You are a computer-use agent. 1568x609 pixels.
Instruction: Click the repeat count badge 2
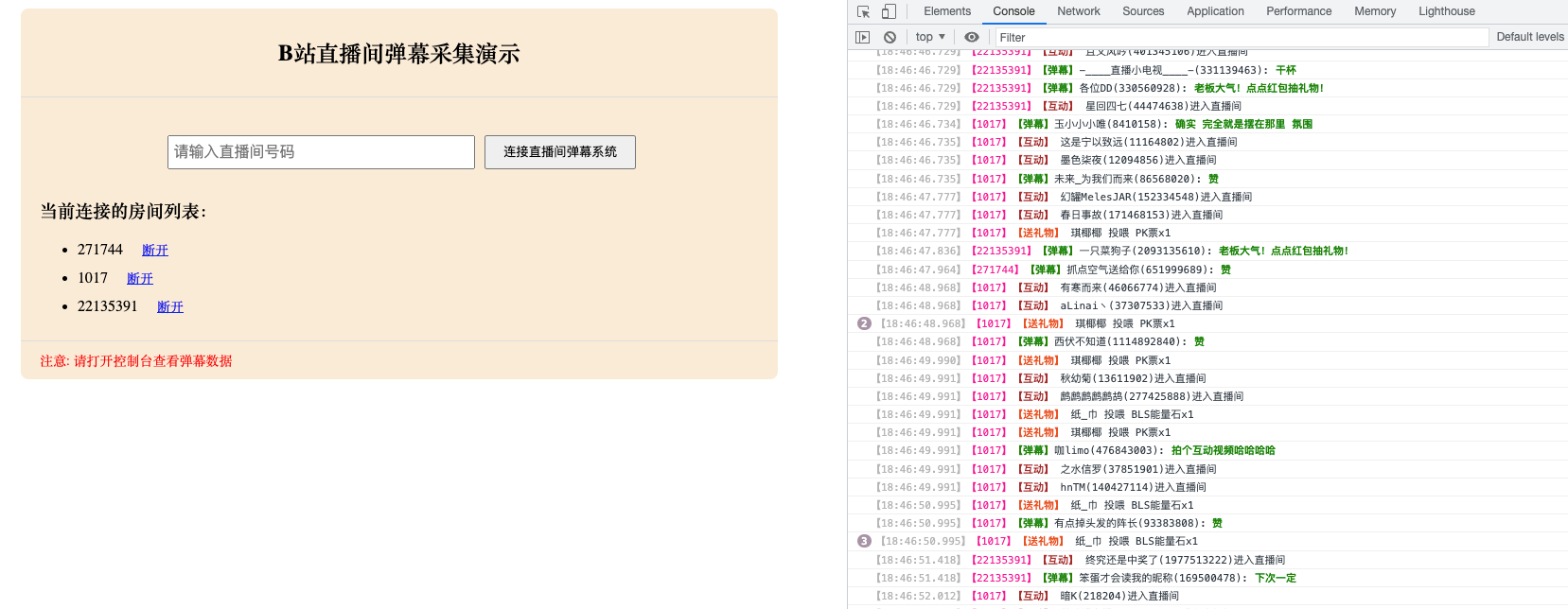864,323
